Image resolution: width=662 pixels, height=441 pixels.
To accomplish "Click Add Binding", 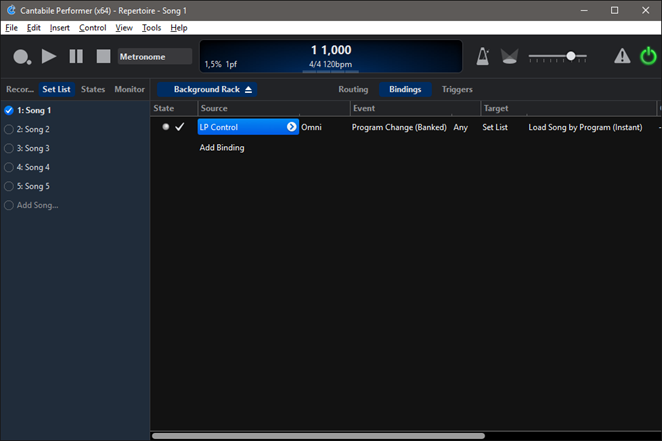I will pyautogui.click(x=222, y=148).
